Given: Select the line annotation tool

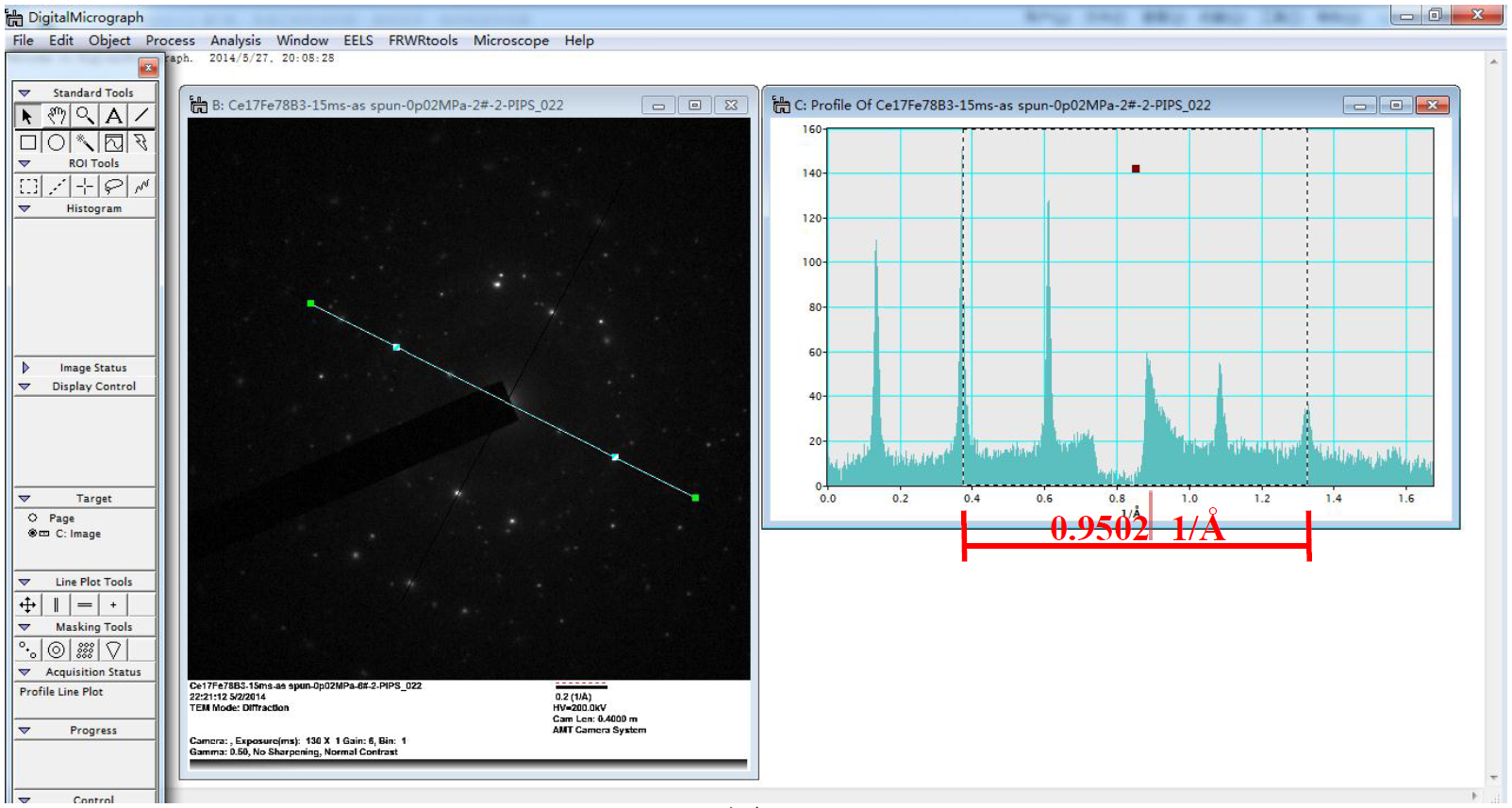Looking at the screenshot, I should click(x=141, y=115).
